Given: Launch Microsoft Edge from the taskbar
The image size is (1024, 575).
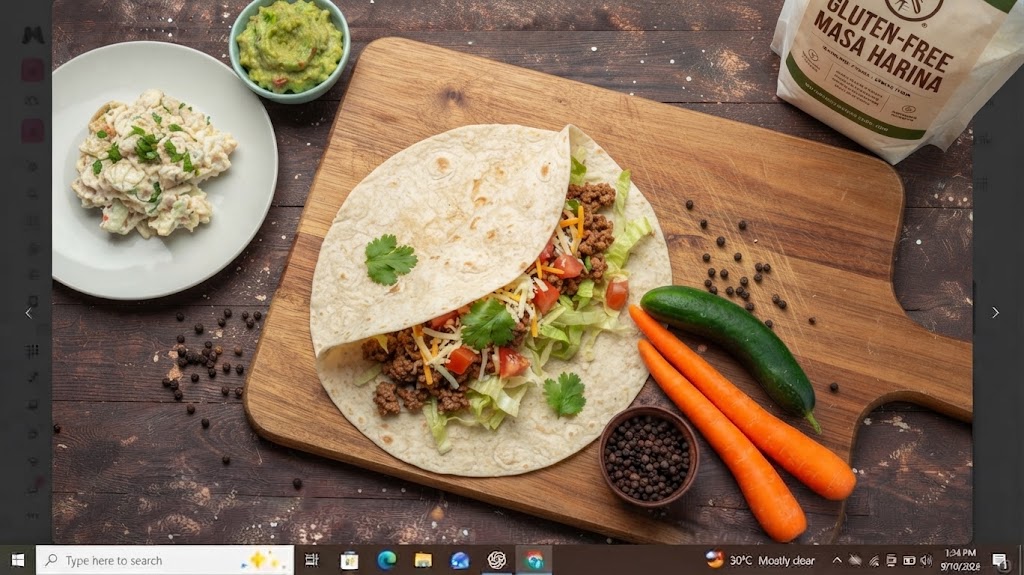Looking at the screenshot, I should [x=387, y=560].
